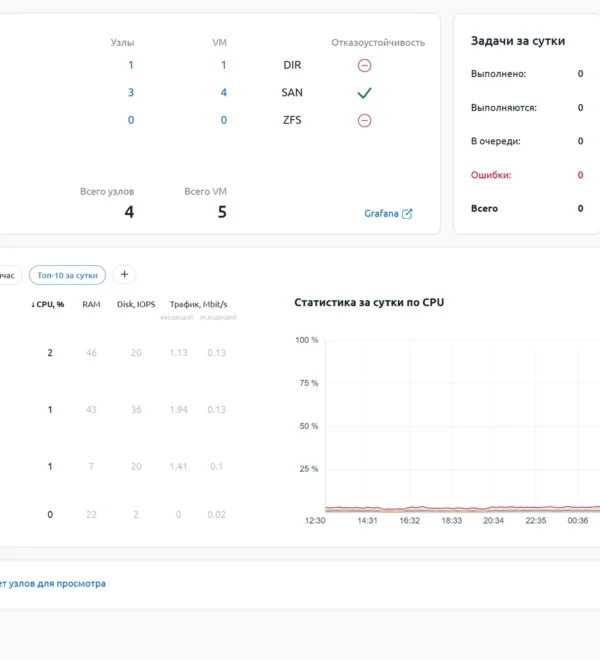Open SAN nodes count 3 link
This screenshot has width=600, height=660.
[131, 93]
